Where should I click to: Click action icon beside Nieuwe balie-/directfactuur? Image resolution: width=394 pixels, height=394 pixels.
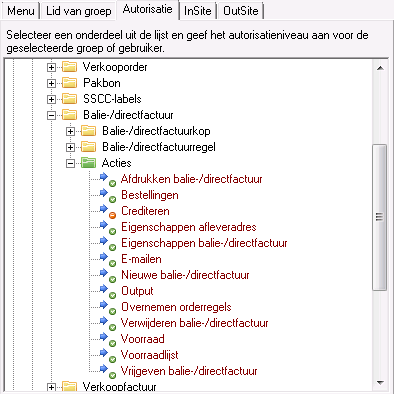pyautogui.click(x=108, y=276)
